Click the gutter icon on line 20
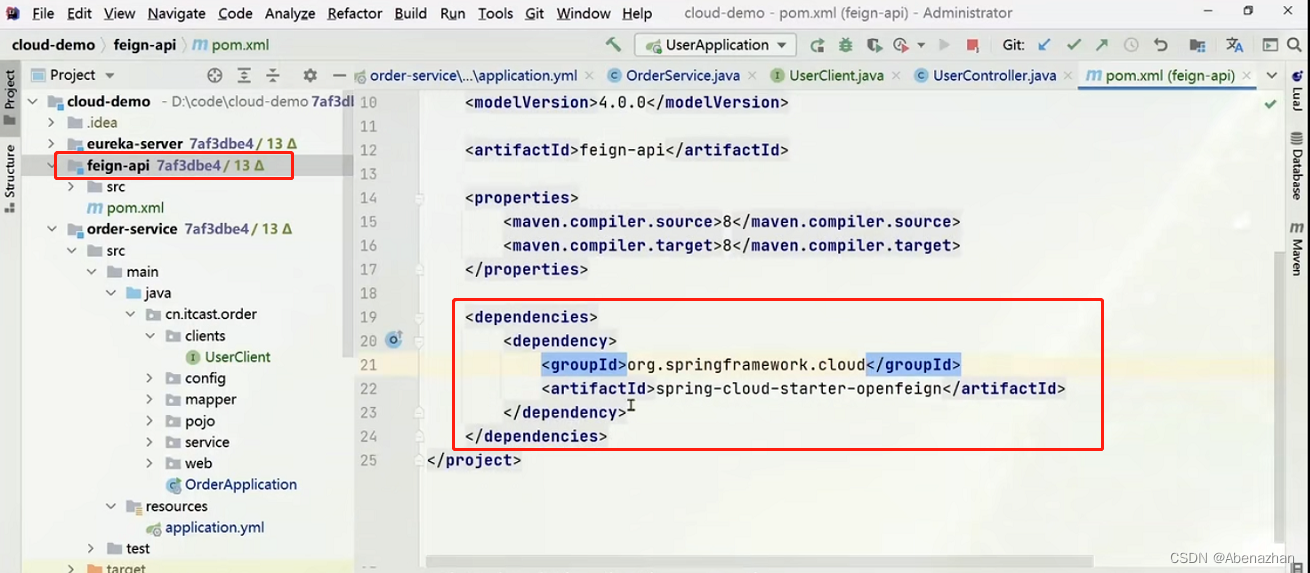This screenshot has height=573, width=1310. 393,340
